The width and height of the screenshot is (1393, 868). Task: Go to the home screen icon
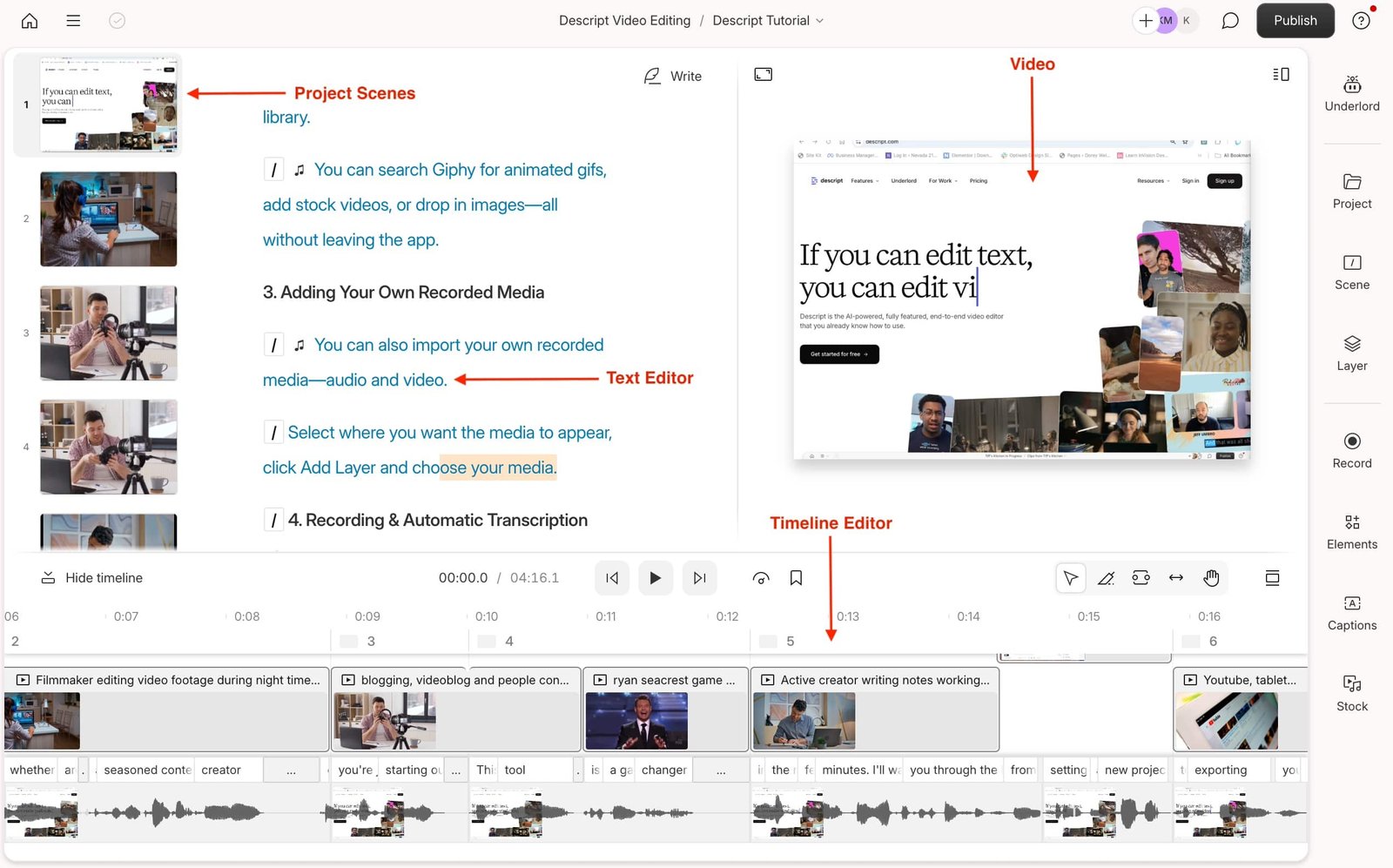pyautogui.click(x=30, y=21)
